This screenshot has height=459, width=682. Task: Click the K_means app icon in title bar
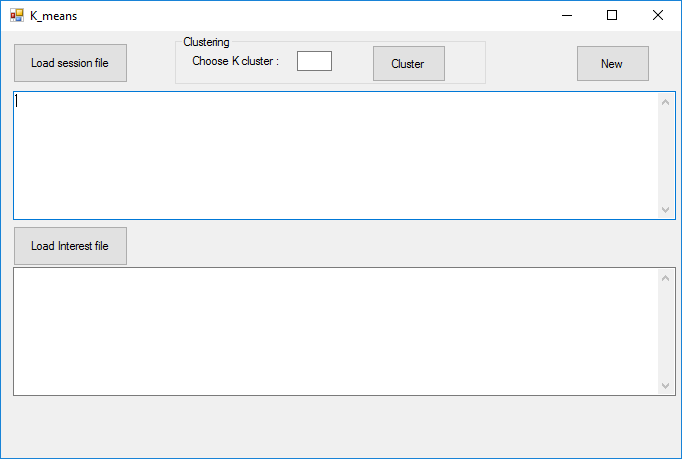click(16, 15)
